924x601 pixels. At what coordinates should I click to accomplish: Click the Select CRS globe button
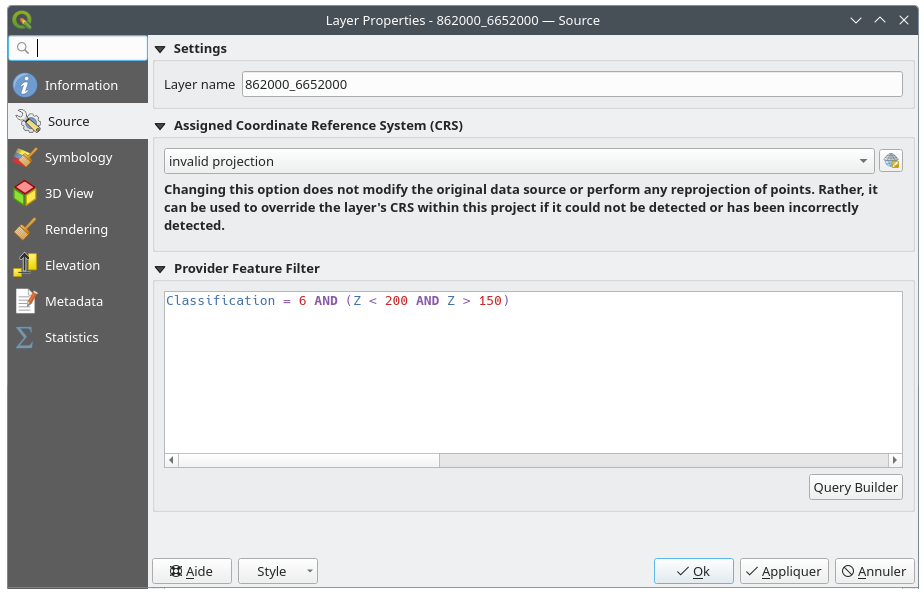890,161
